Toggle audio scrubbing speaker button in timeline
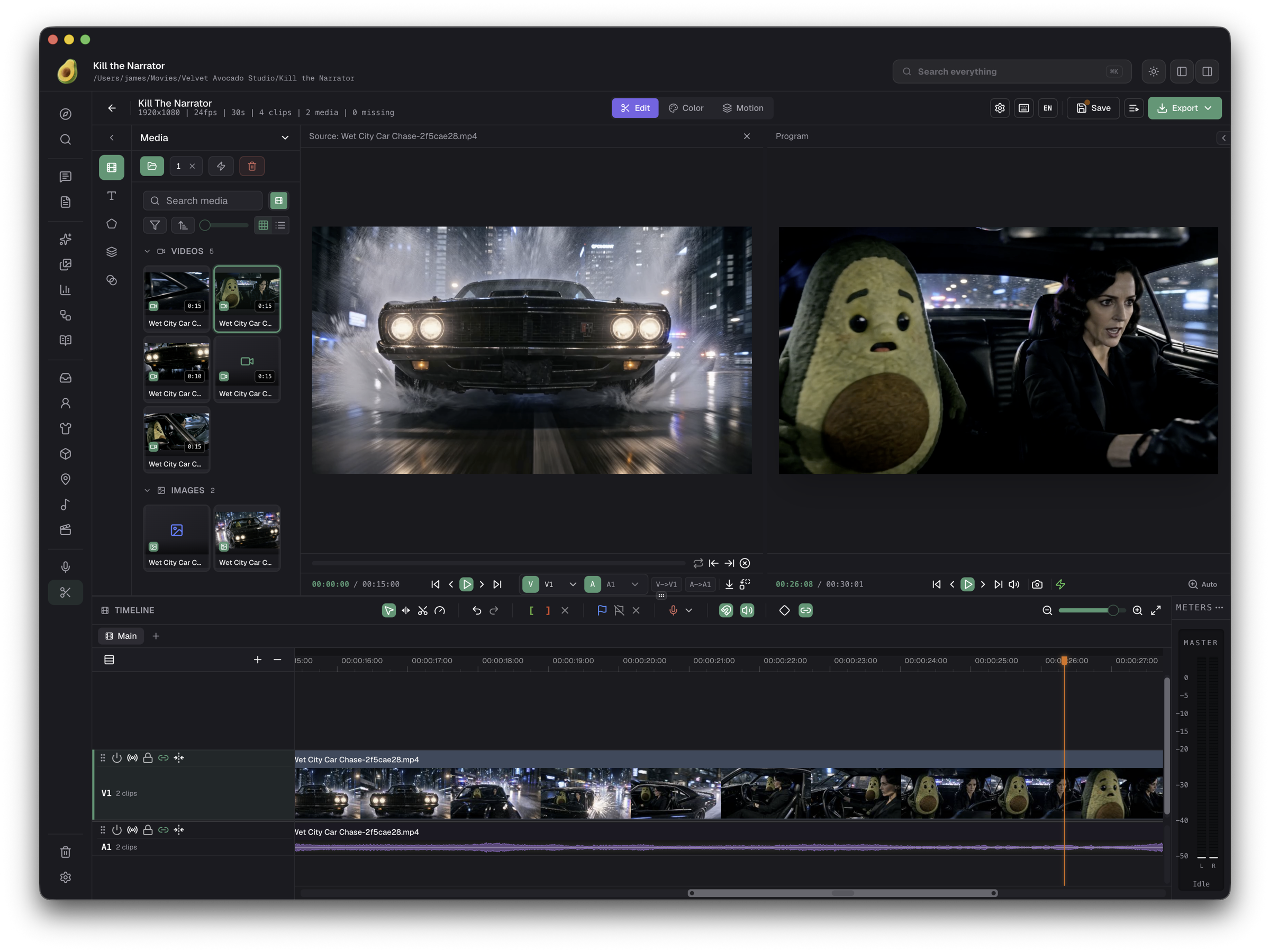The image size is (1270, 952). click(x=747, y=610)
